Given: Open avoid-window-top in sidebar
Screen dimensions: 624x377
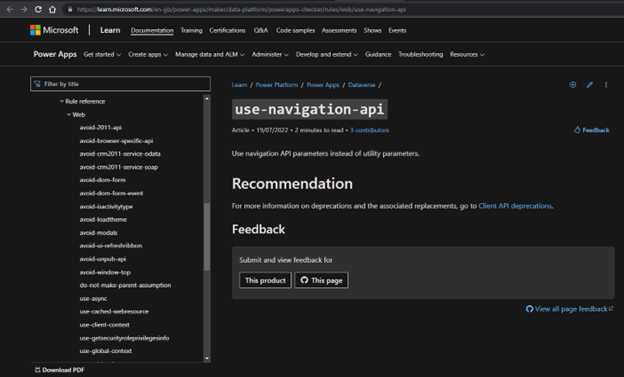Looking at the screenshot, I should [x=105, y=272].
